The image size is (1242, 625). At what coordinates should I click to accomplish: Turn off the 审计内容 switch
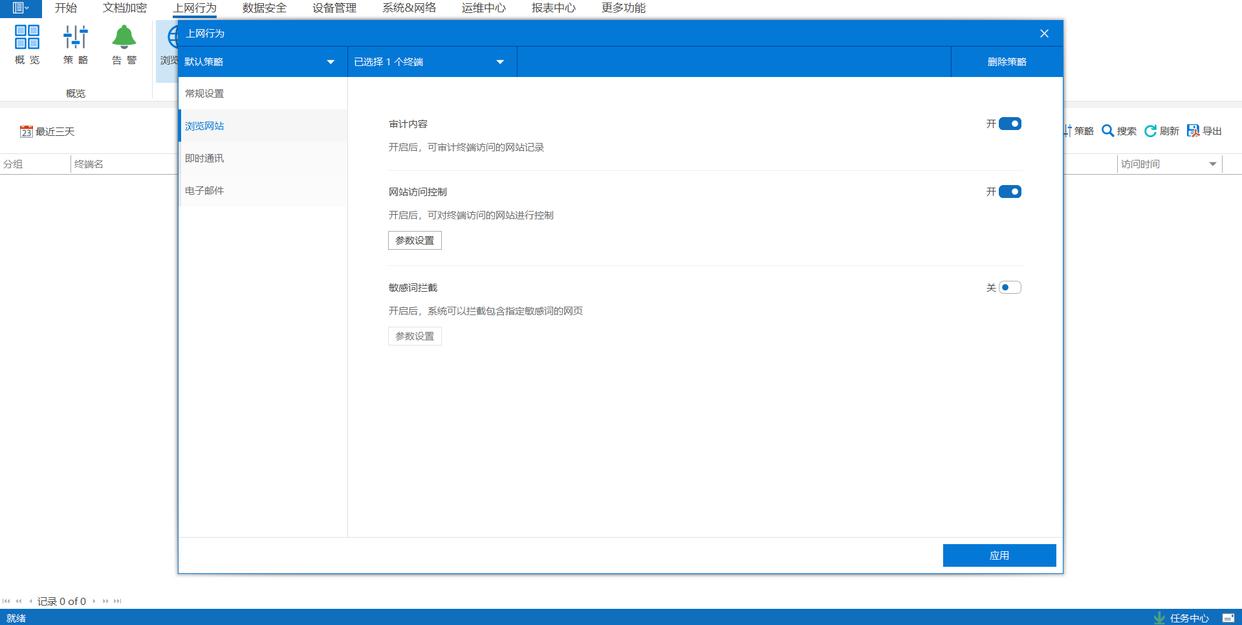pos(1010,124)
